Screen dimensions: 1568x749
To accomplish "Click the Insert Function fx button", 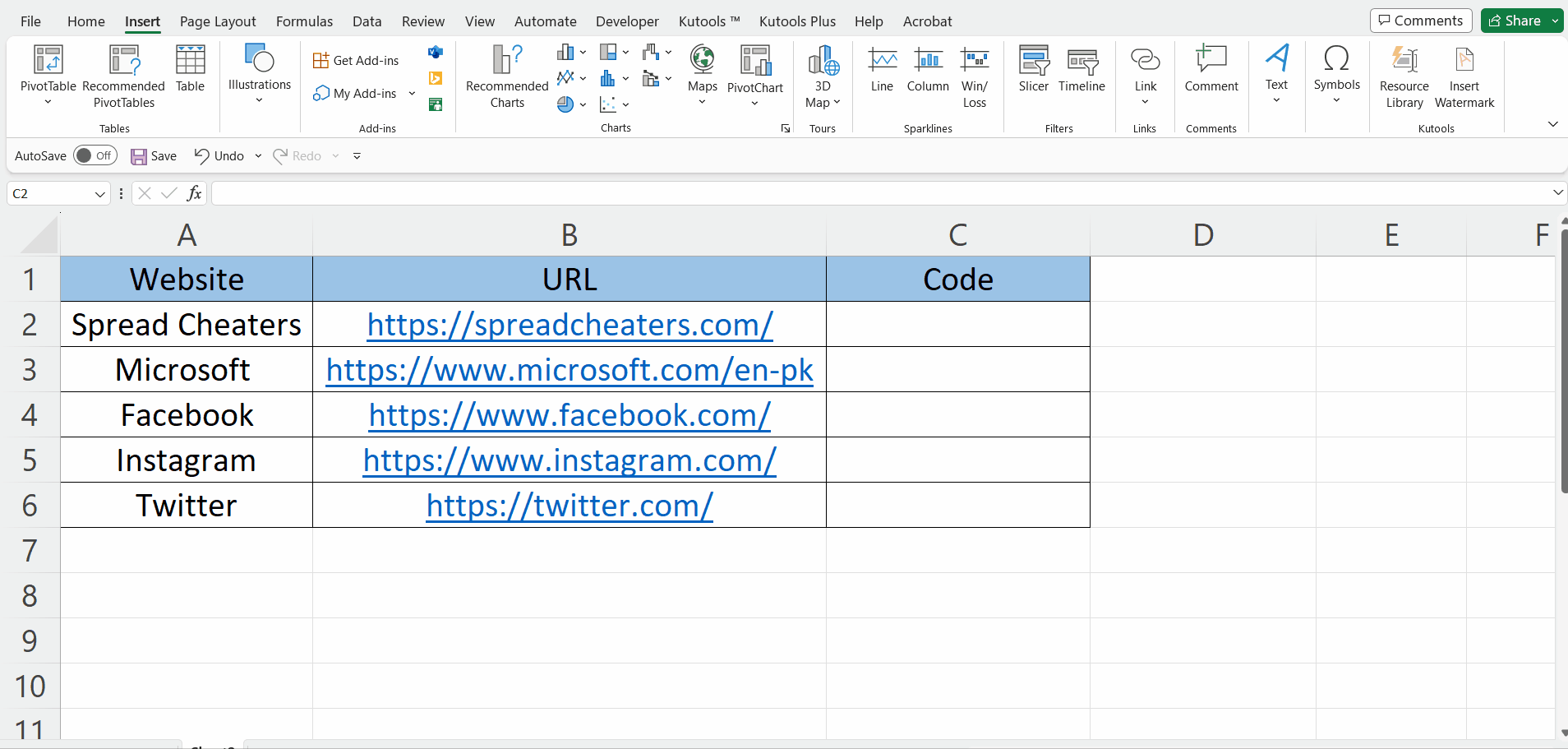I will [194, 193].
